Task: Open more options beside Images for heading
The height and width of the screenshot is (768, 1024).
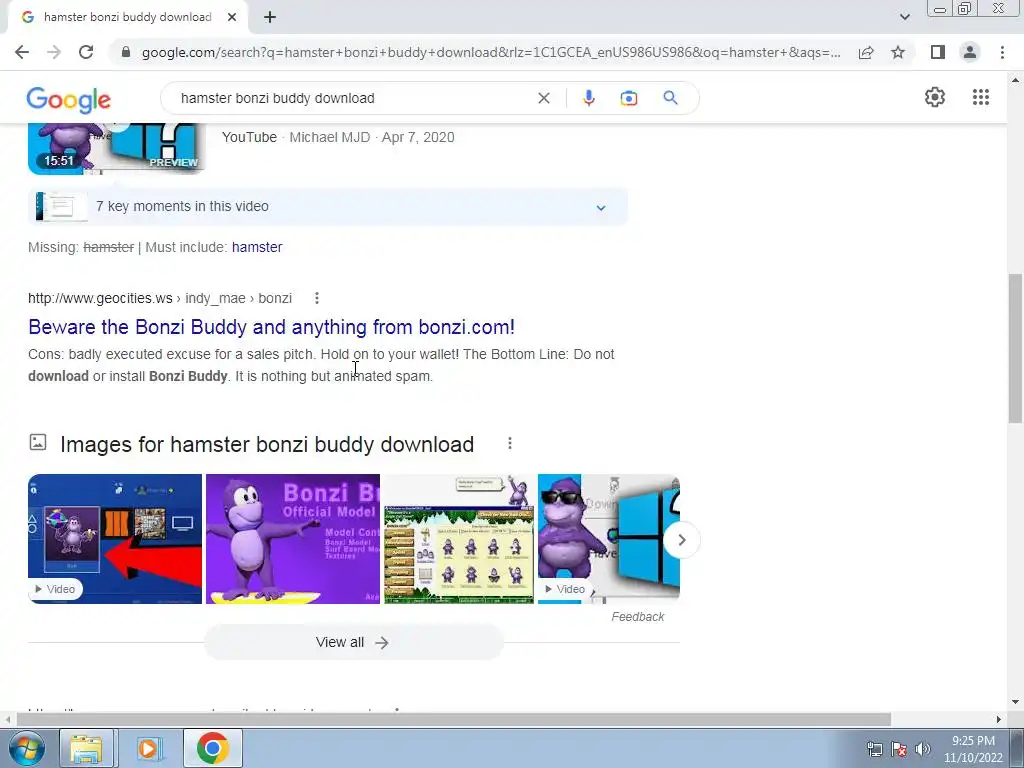Action: point(510,443)
